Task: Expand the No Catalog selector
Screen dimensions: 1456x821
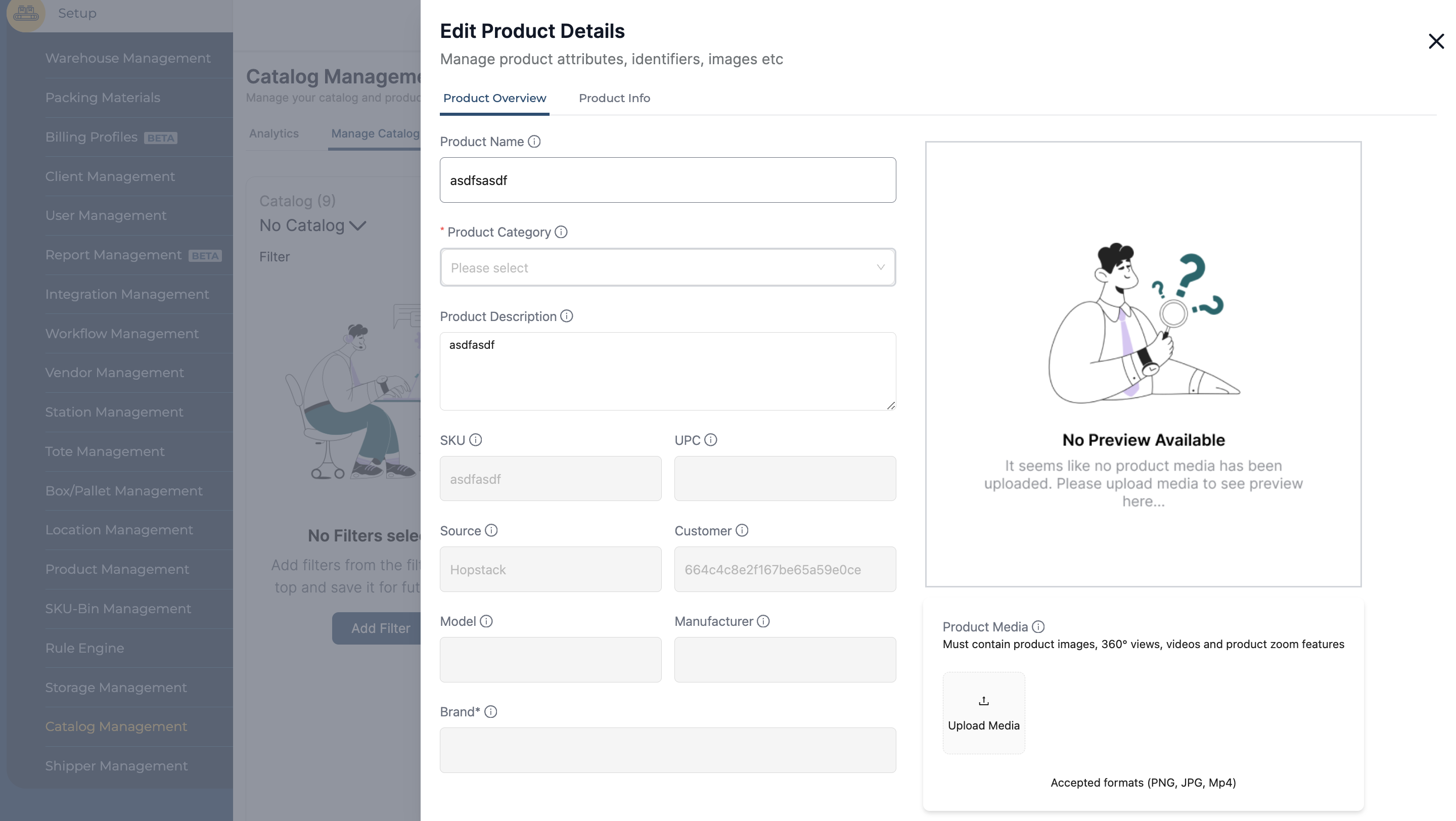Action: click(x=312, y=225)
